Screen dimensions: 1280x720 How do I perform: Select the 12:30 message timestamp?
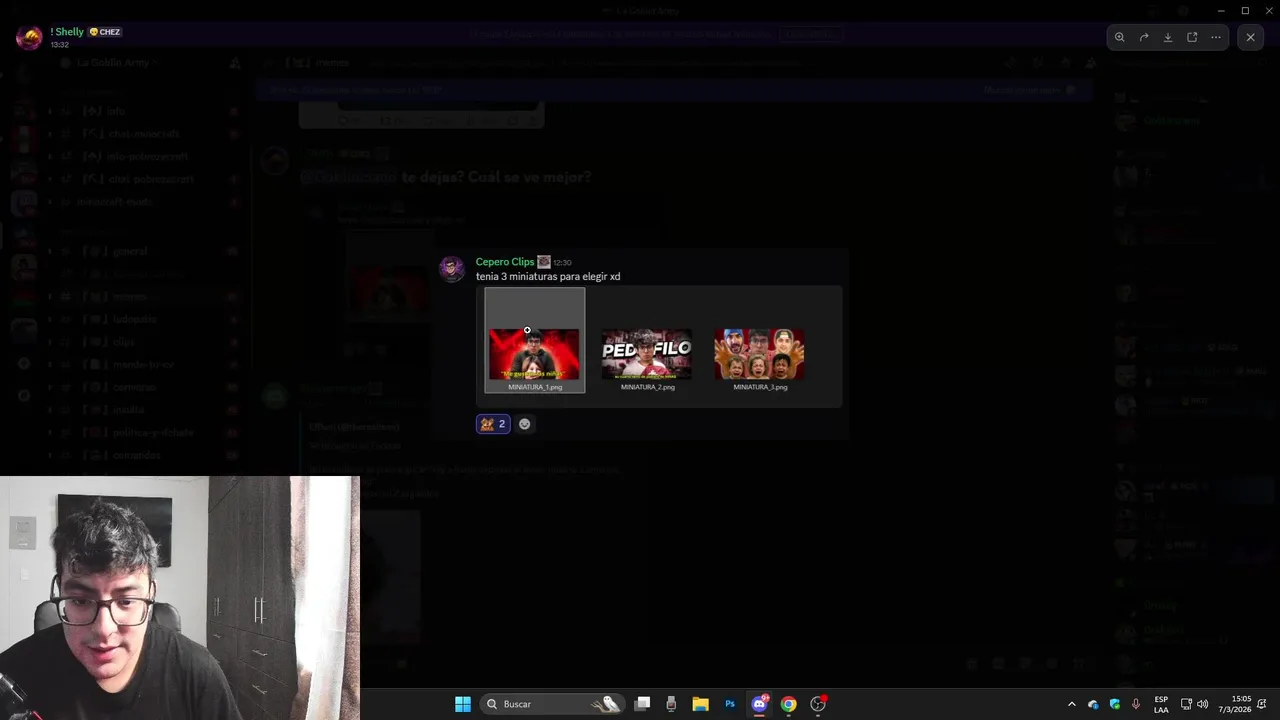click(x=562, y=263)
